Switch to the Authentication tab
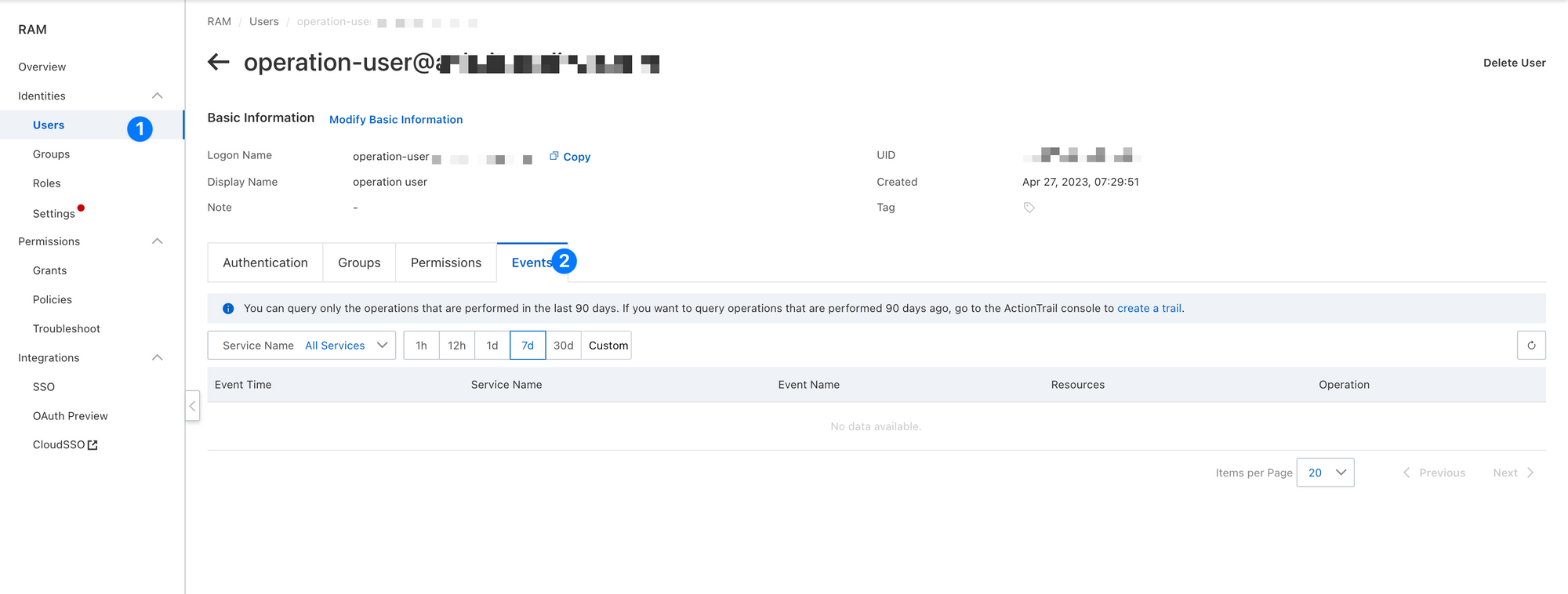This screenshot has width=1568, height=594. (x=265, y=263)
